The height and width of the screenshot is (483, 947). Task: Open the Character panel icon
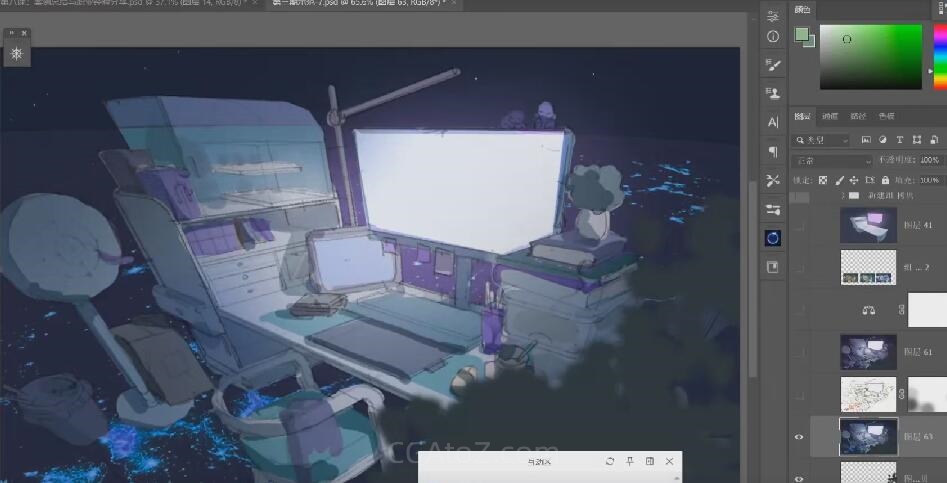[x=772, y=122]
